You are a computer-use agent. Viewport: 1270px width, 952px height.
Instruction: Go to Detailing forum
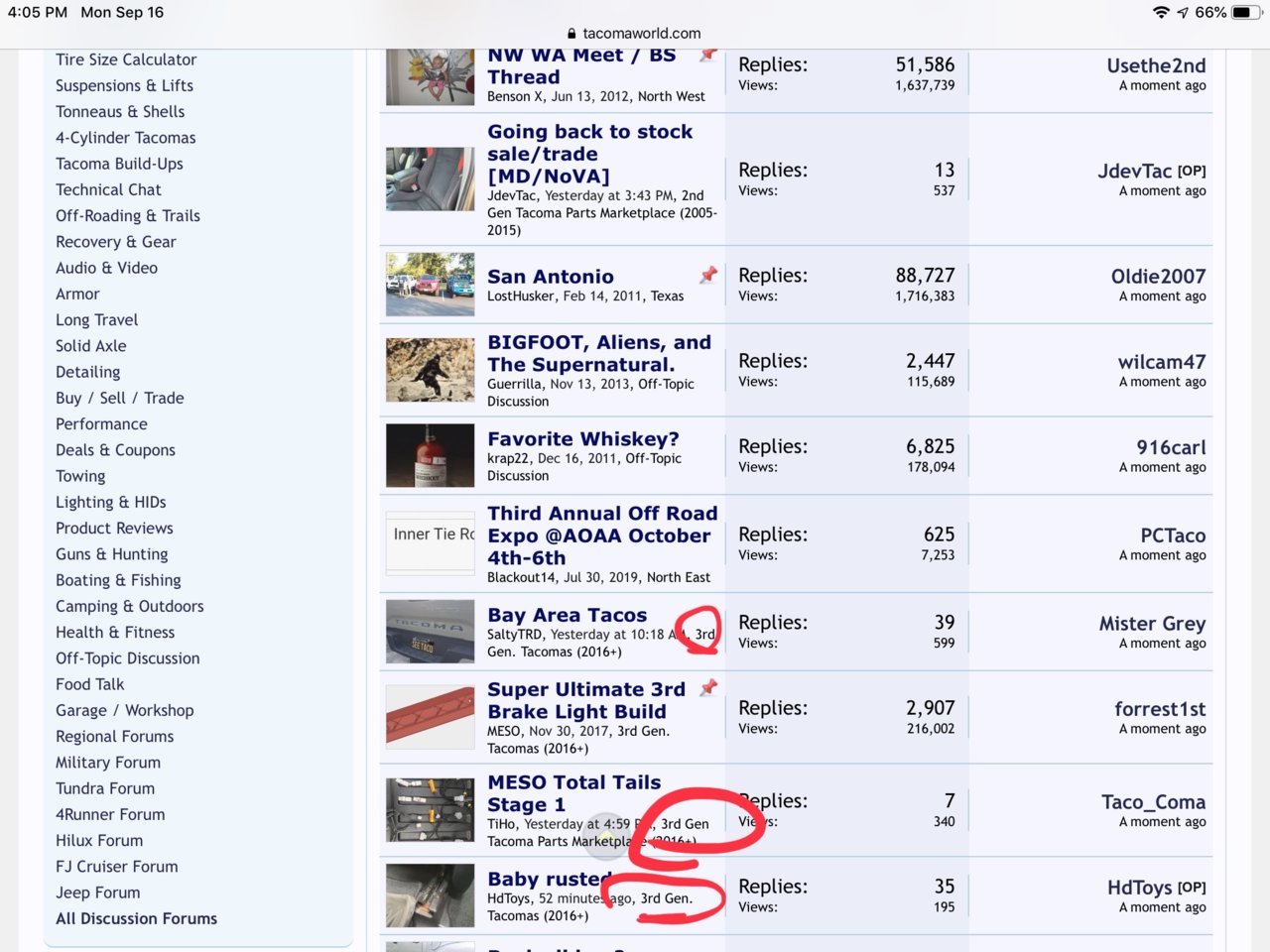coord(87,372)
